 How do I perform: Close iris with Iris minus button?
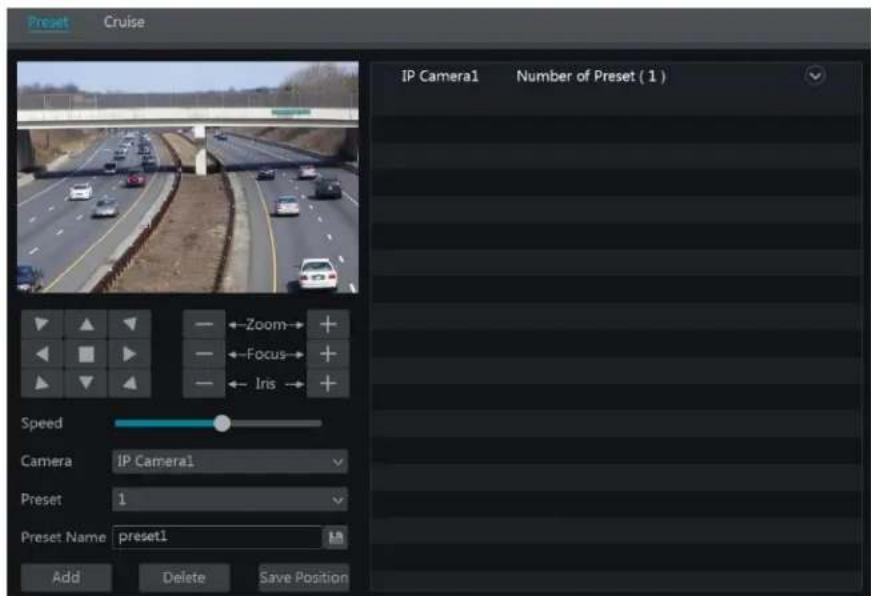pyautogui.click(x=204, y=383)
